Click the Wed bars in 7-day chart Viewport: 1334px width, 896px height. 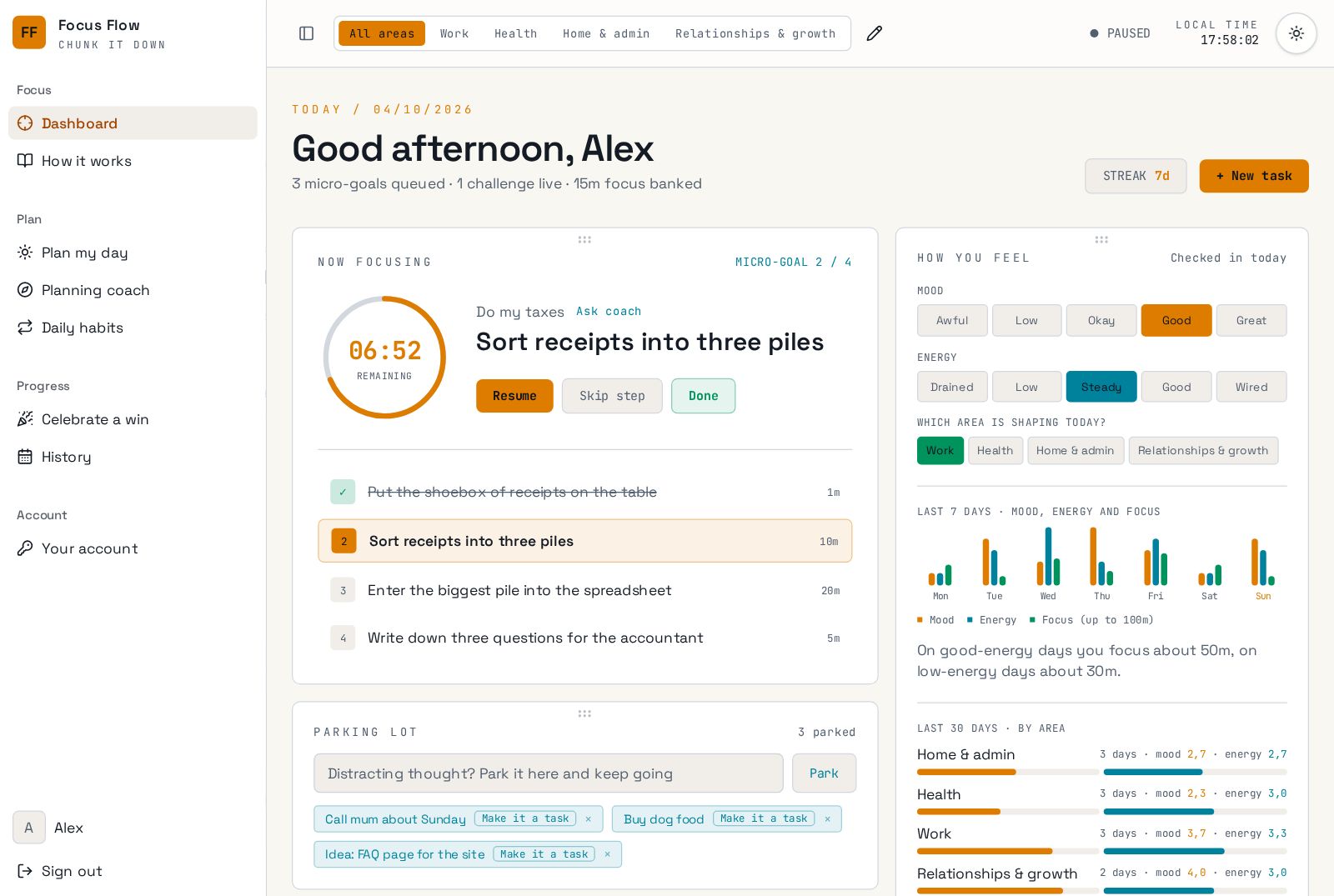(1048, 556)
